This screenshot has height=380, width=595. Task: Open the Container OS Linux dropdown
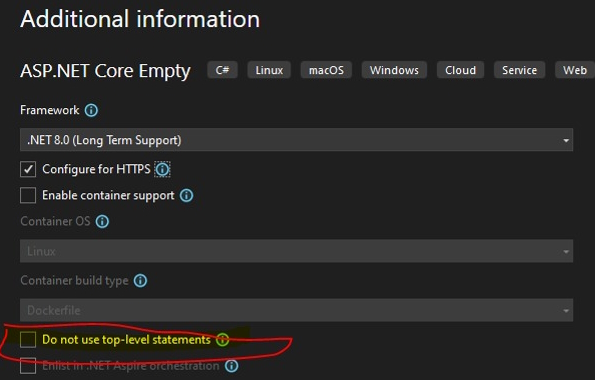pyautogui.click(x=296, y=251)
